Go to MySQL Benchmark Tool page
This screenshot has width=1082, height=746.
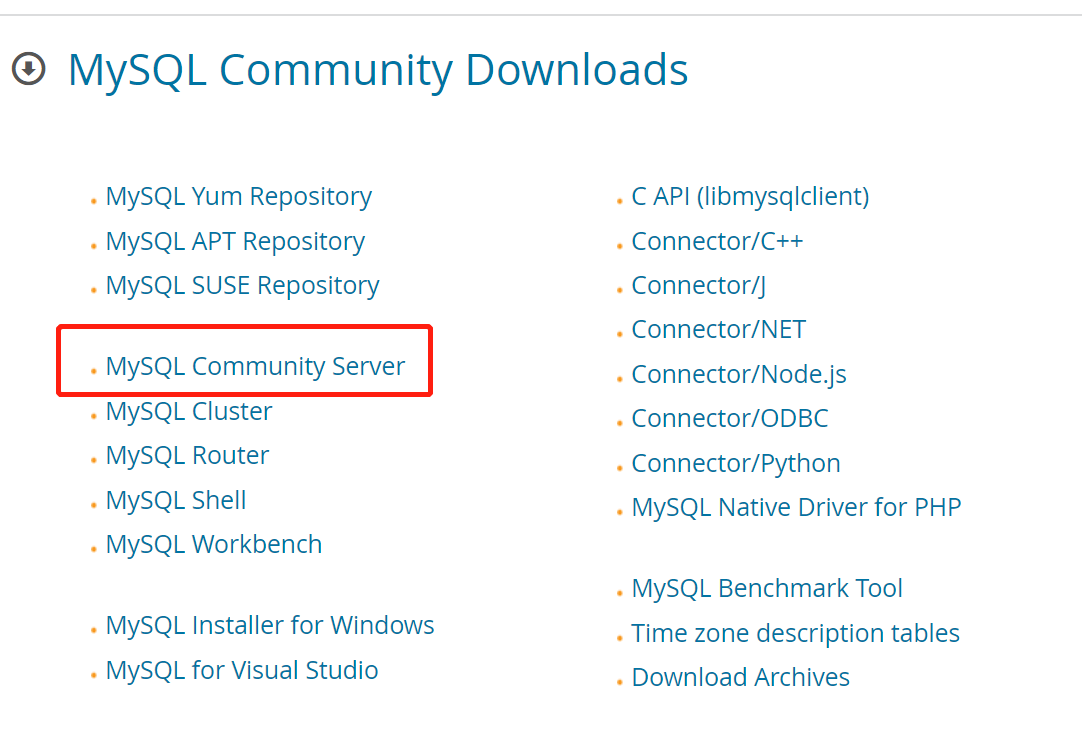tap(767, 589)
